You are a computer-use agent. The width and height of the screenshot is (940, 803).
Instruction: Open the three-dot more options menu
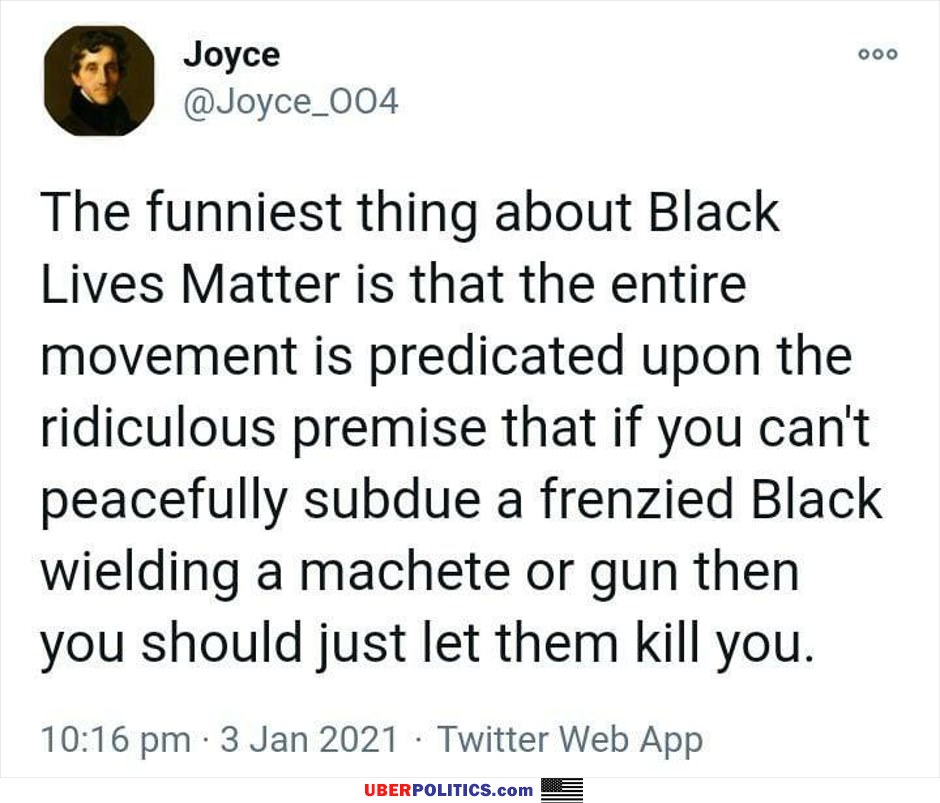(878, 54)
